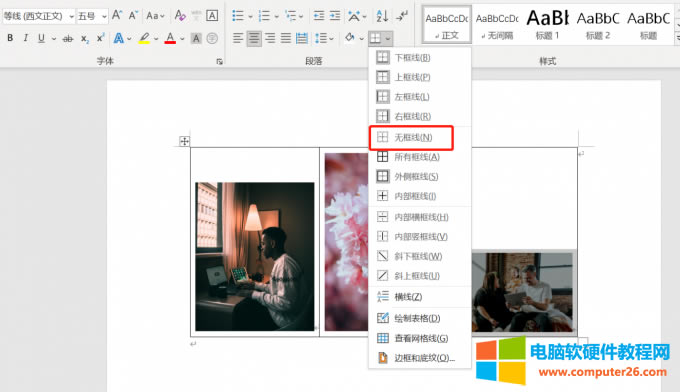
Task: Select the man at desk photo
Action: [255, 257]
